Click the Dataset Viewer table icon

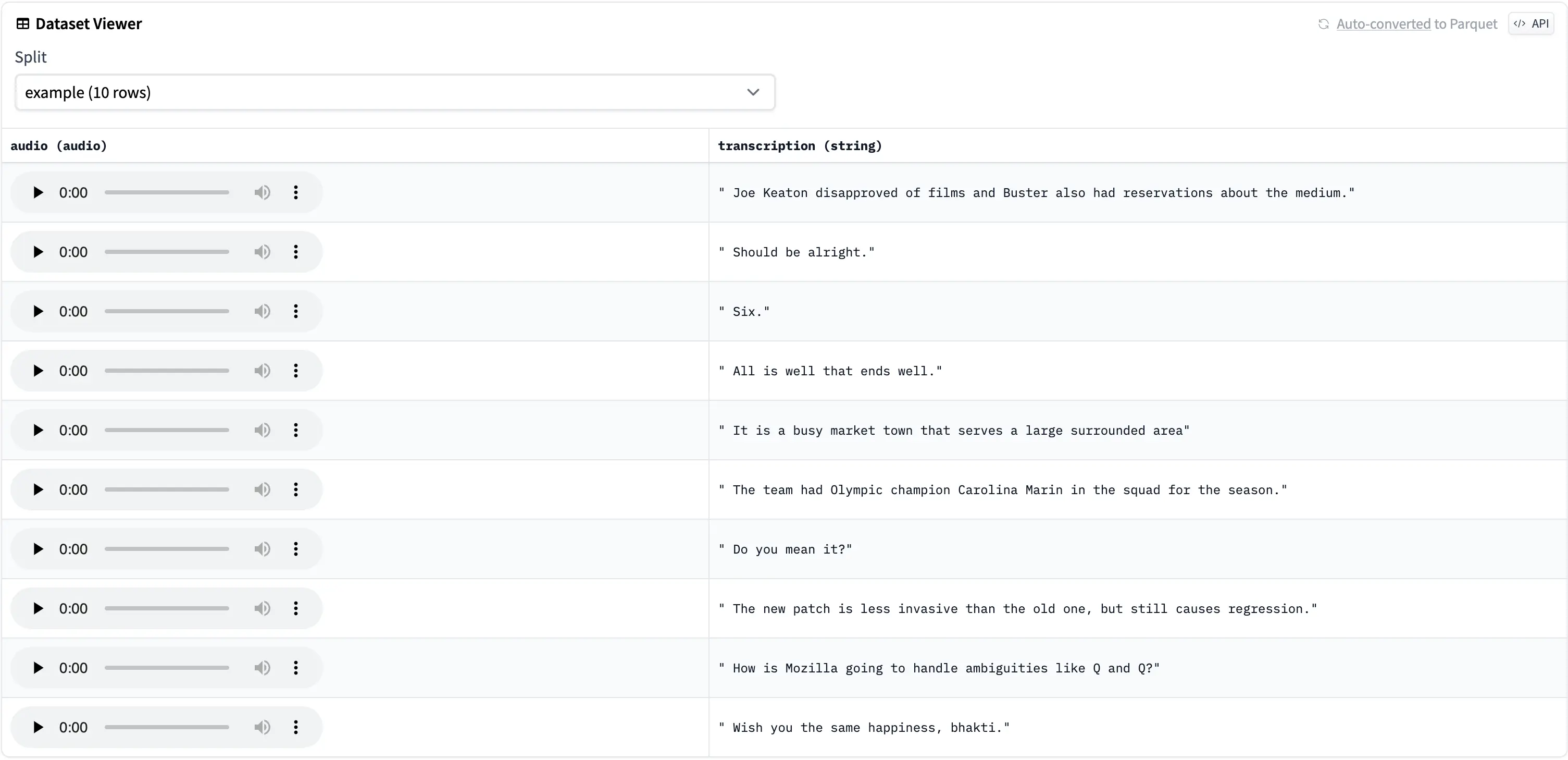[x=22, y=23]
